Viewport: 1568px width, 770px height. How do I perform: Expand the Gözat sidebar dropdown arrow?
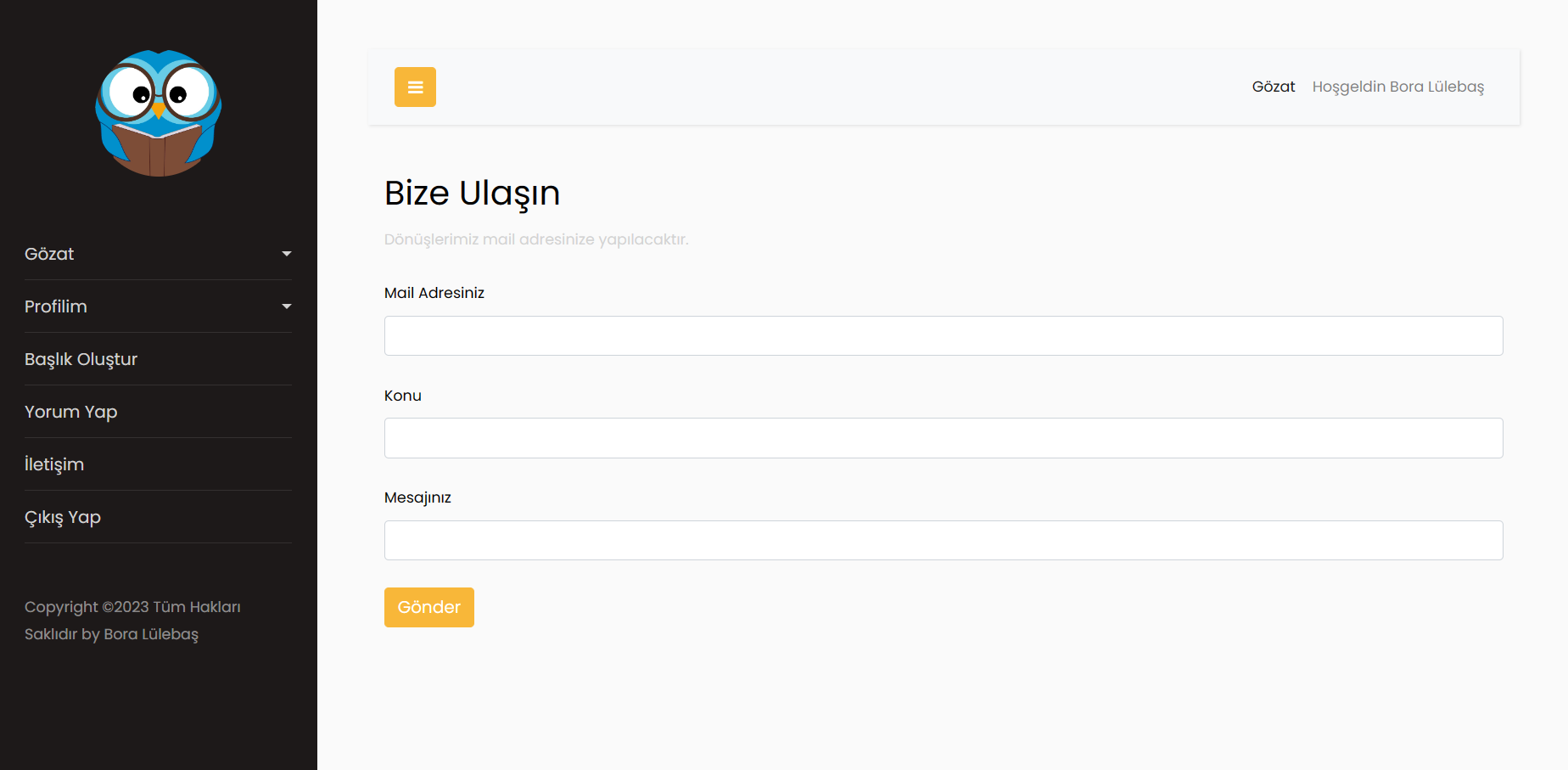[x=287, y=254]
